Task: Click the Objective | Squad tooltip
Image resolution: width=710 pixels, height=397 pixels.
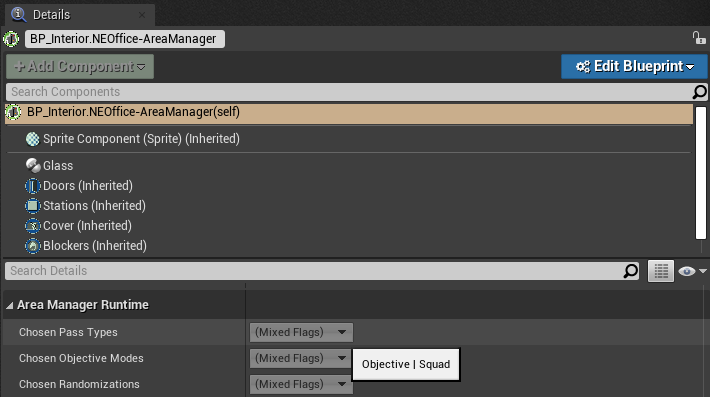Action: (406, 364)
